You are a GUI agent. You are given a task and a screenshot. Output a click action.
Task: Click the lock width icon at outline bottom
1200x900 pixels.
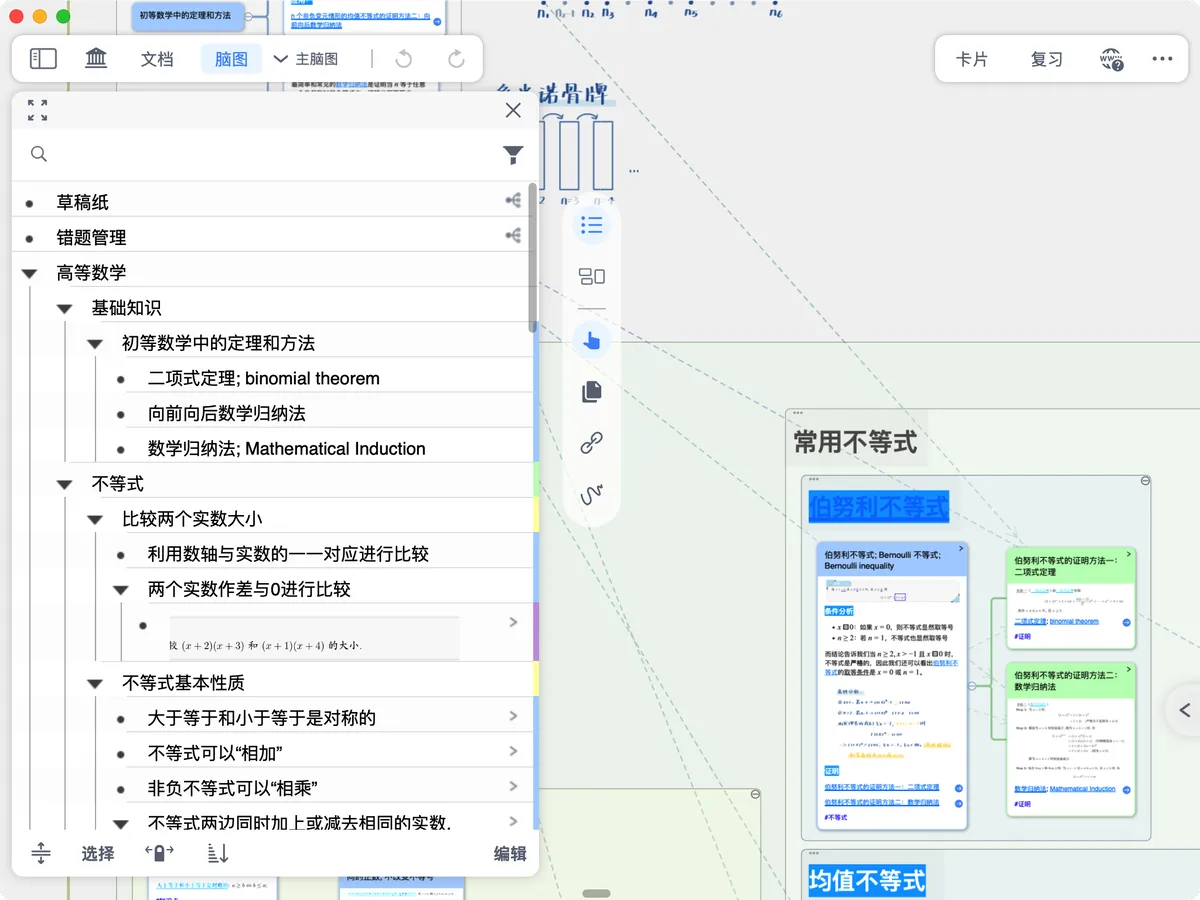tap(159, 853)
